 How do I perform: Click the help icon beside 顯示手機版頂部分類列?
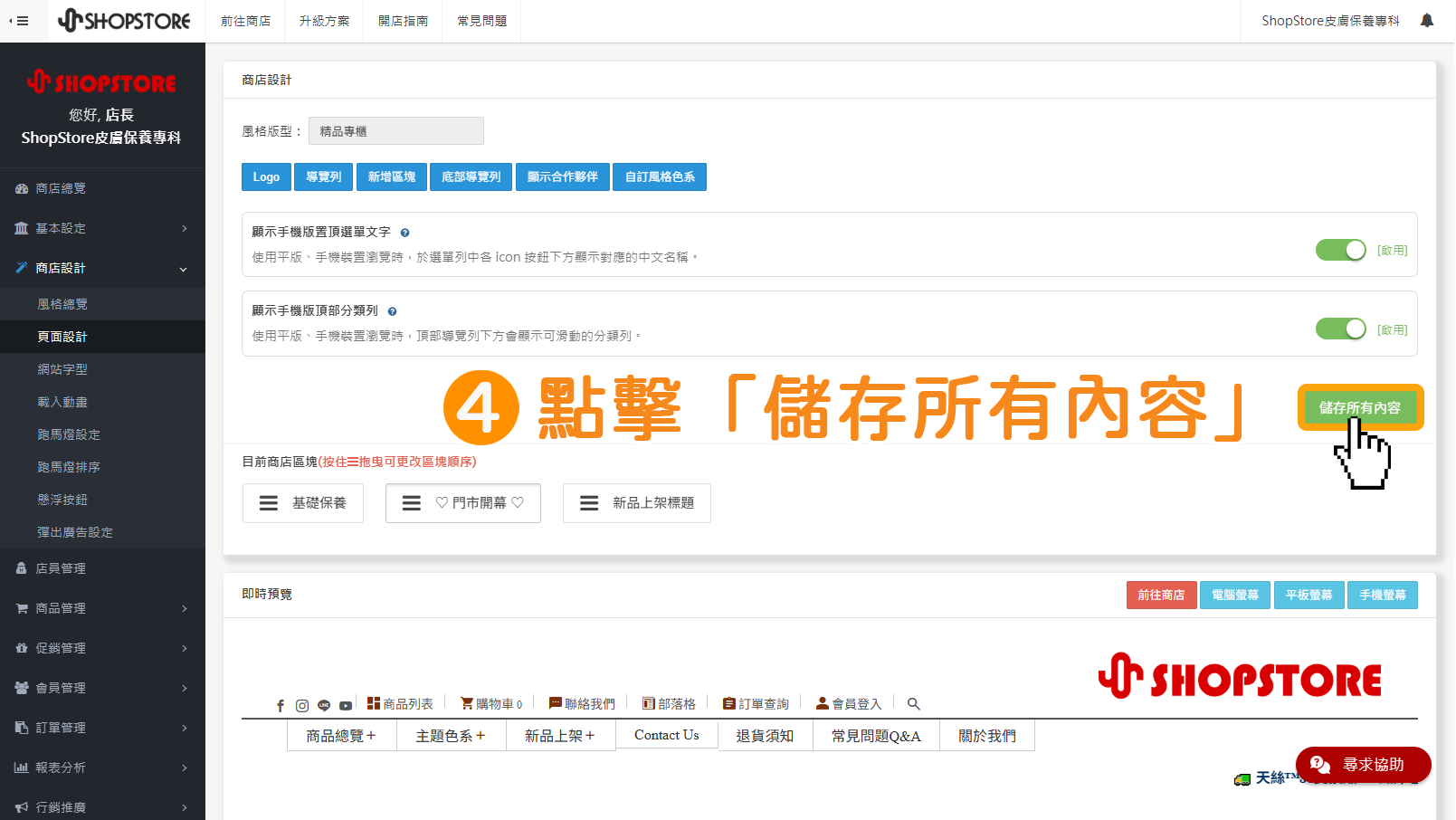392,311
